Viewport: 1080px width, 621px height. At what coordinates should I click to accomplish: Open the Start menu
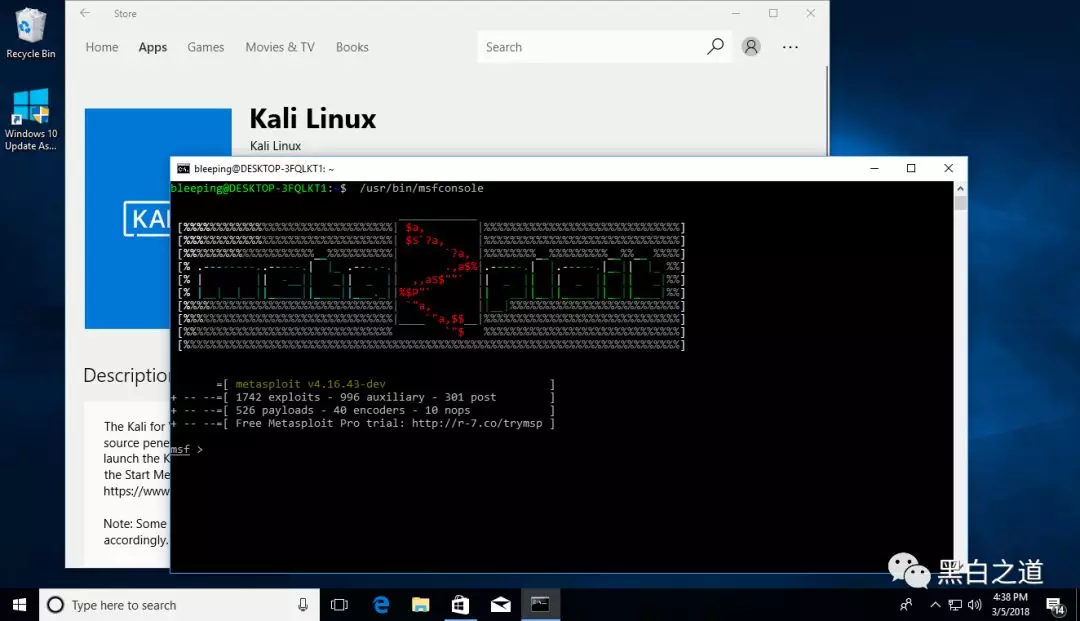tap(19, 604)
